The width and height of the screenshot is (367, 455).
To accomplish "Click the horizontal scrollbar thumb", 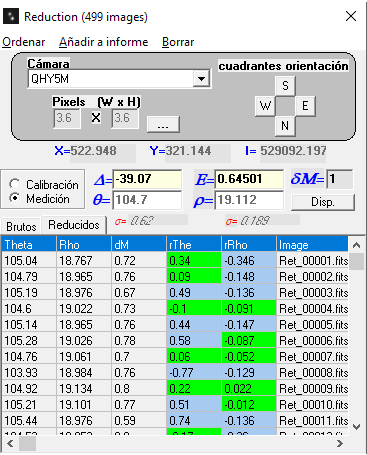I will [x=27, y=443].
